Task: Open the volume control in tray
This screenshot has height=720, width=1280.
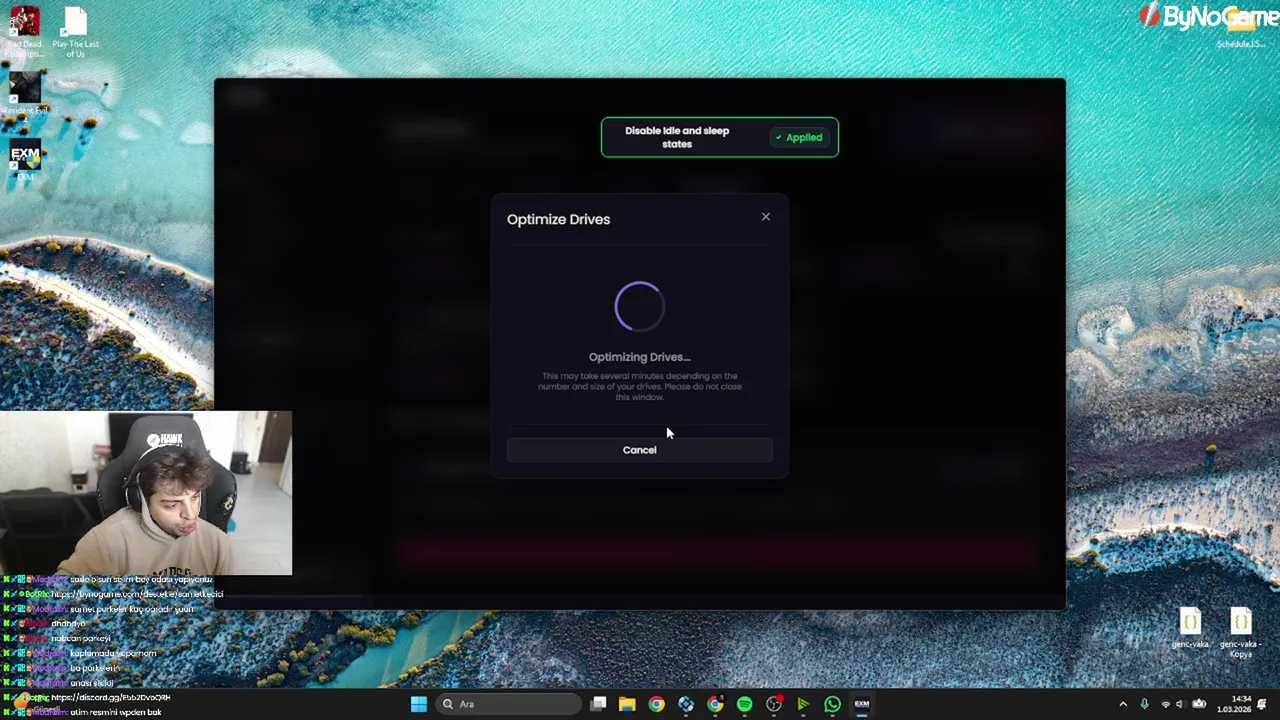Action: tap(1180, 704)
